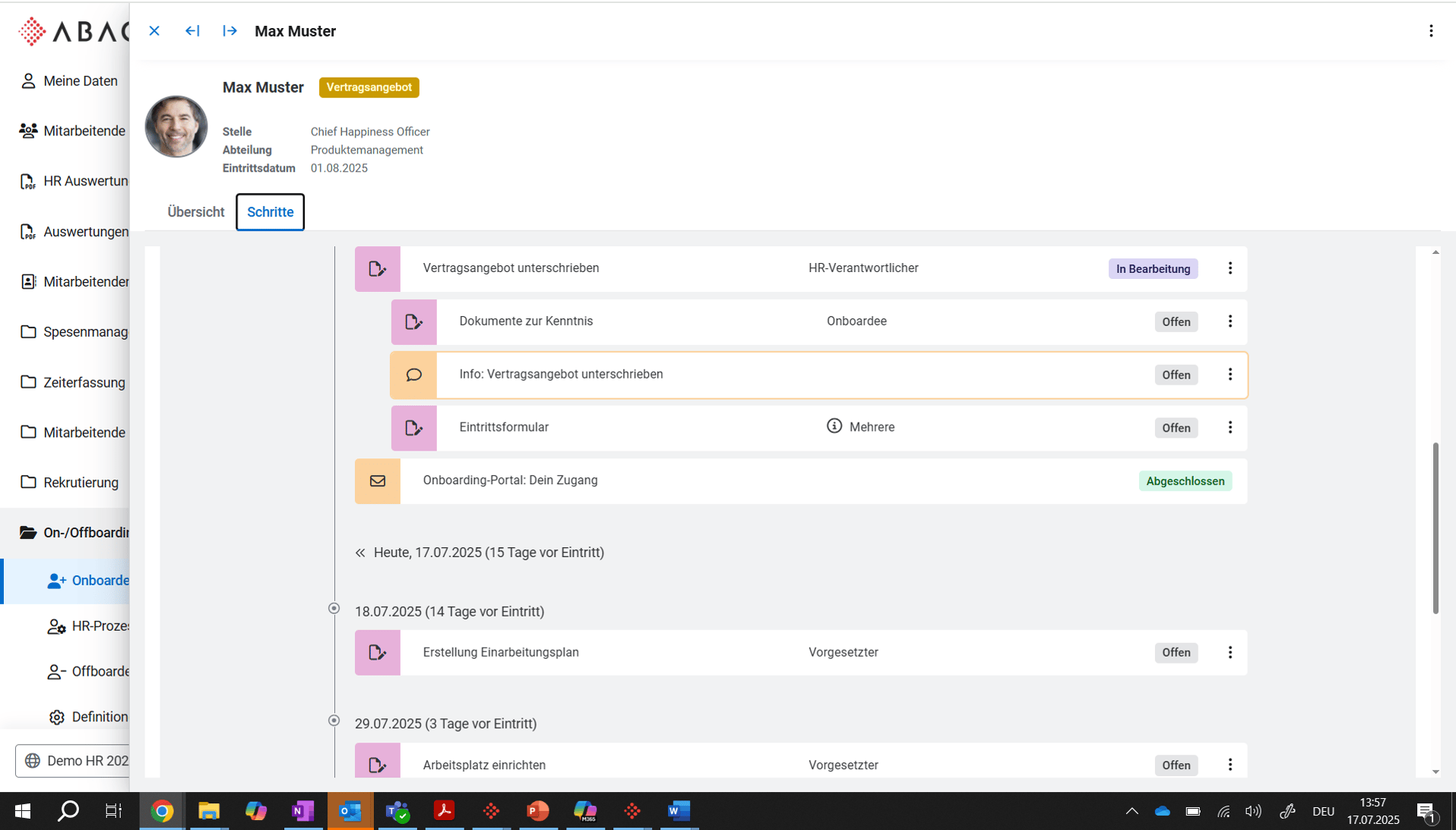
Task: Open the more menu for Dokumente zur Kenntnis
Action: 1230,322
